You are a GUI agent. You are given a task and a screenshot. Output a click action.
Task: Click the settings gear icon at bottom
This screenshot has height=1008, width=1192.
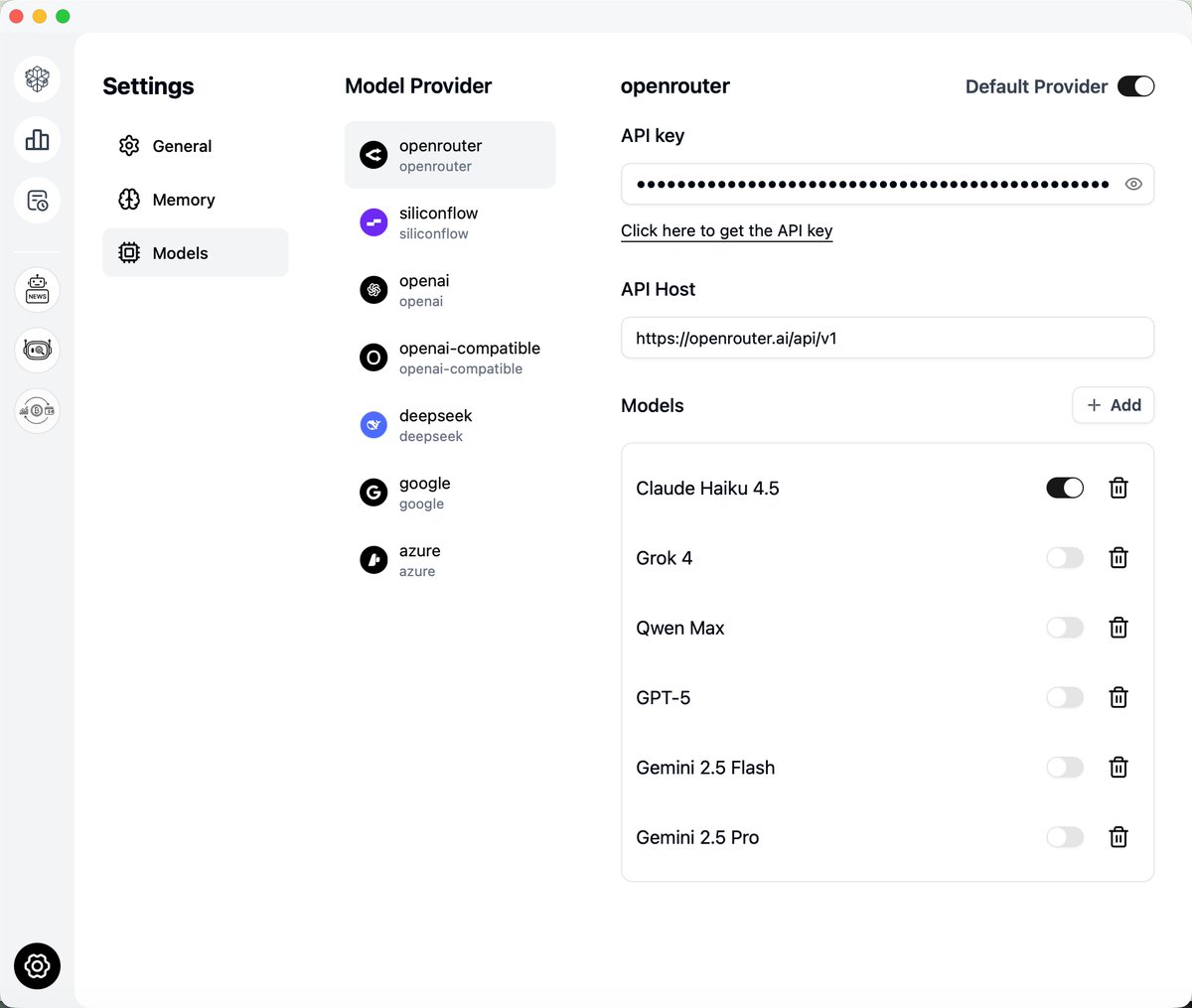(38, 965)
